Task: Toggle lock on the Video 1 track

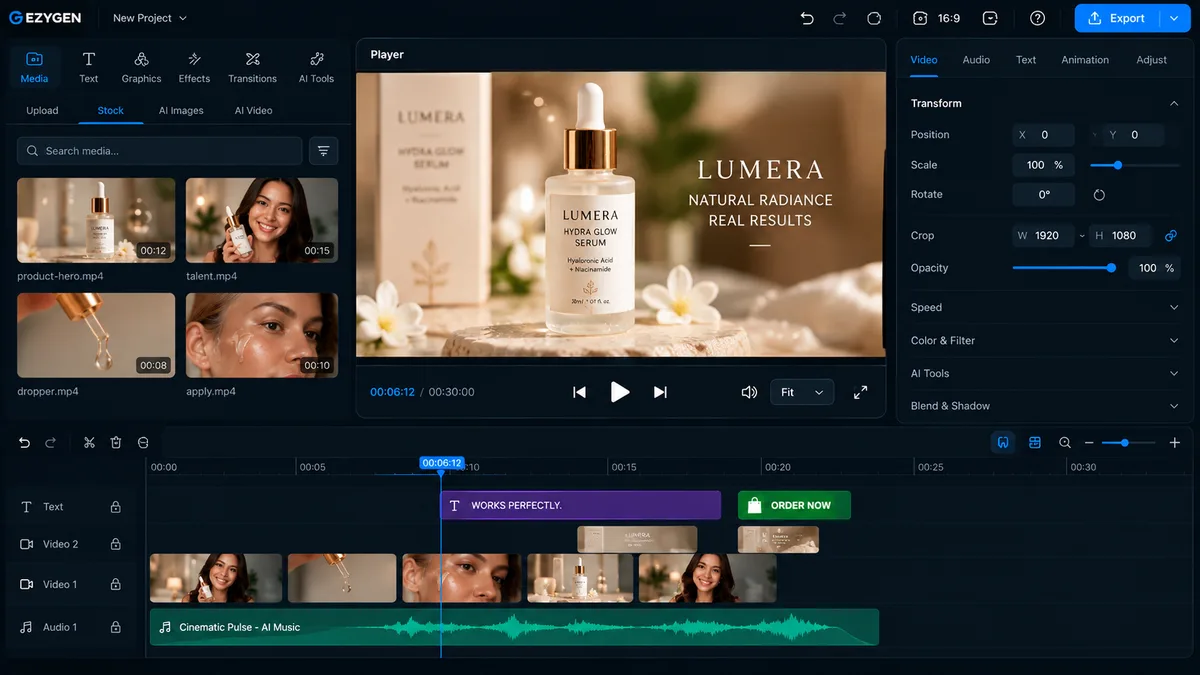Action: [115, 584]
